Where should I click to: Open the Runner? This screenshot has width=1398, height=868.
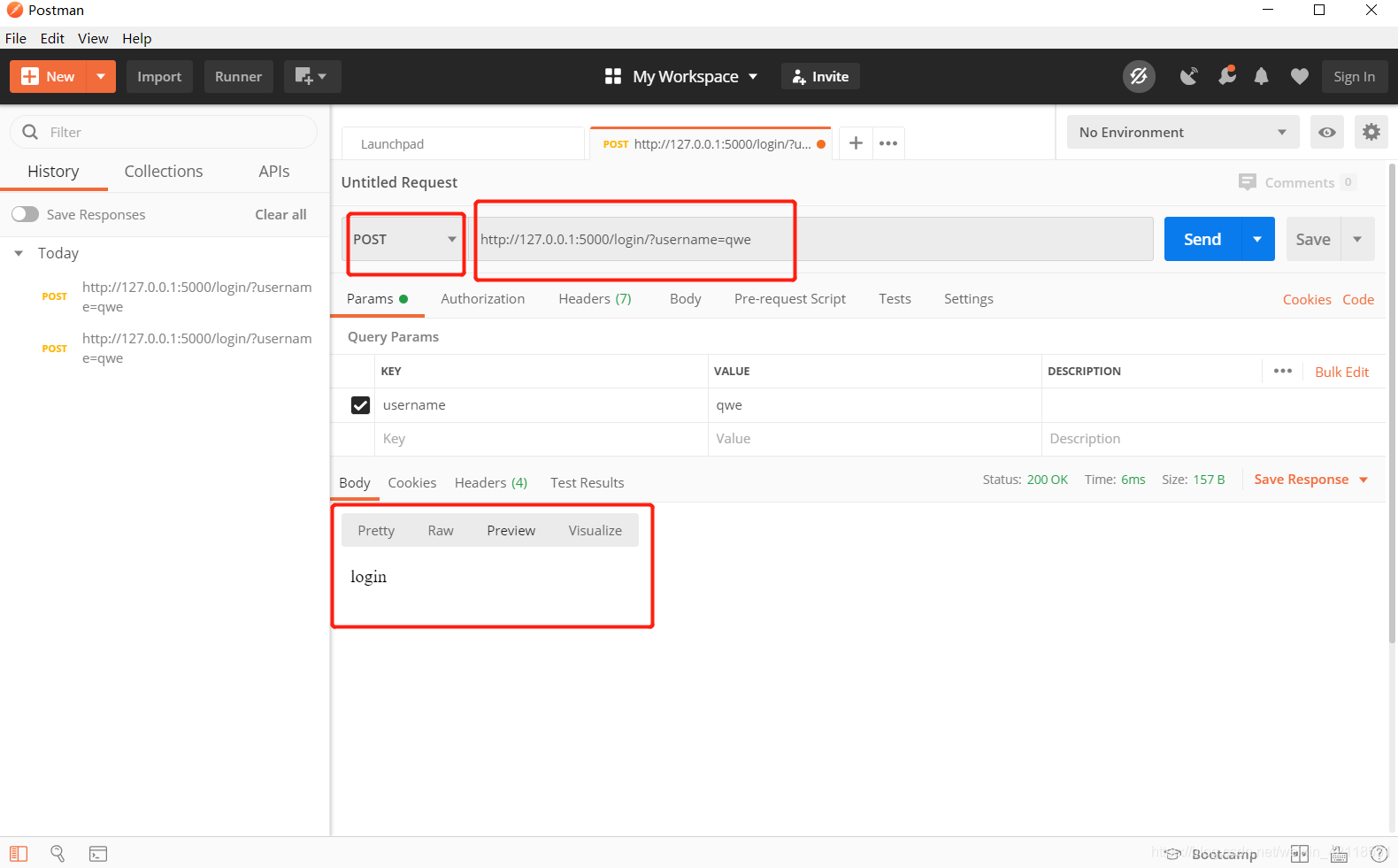[x=238, y=77]
